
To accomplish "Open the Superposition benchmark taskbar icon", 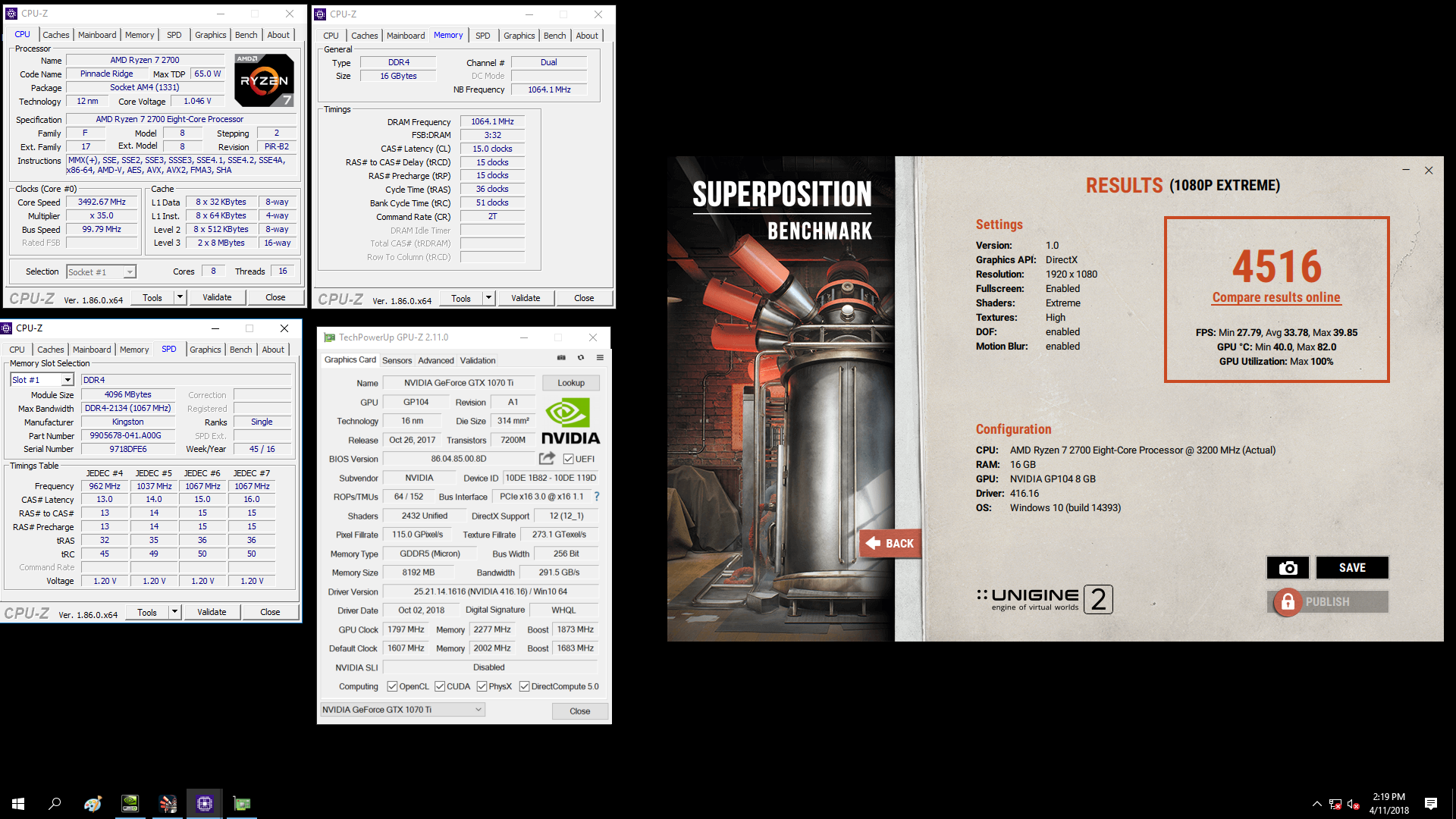I will click(x=168, y=803).
